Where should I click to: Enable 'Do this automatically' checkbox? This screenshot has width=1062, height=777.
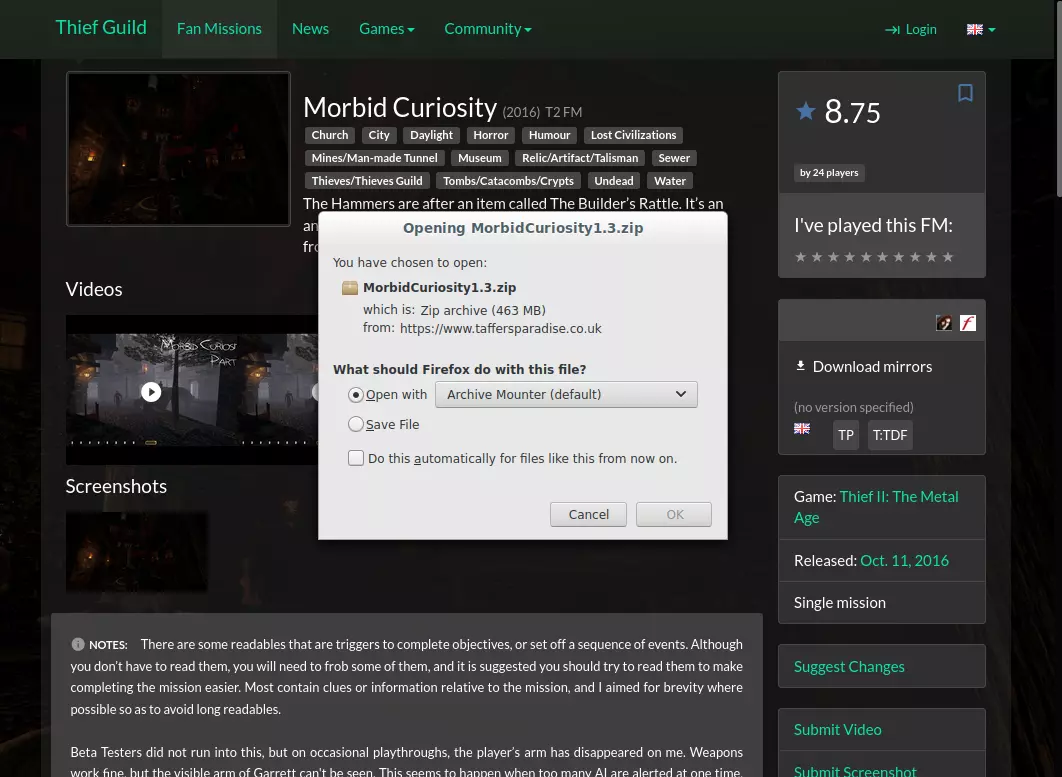356,458
